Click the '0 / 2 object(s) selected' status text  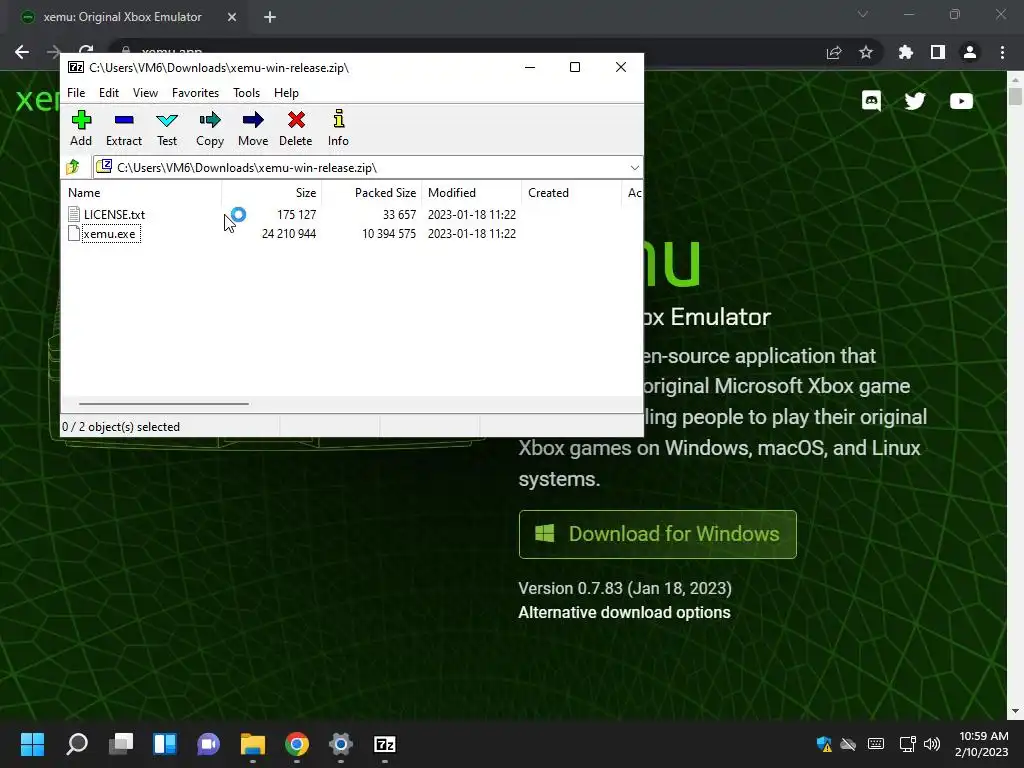coord(121,426)
